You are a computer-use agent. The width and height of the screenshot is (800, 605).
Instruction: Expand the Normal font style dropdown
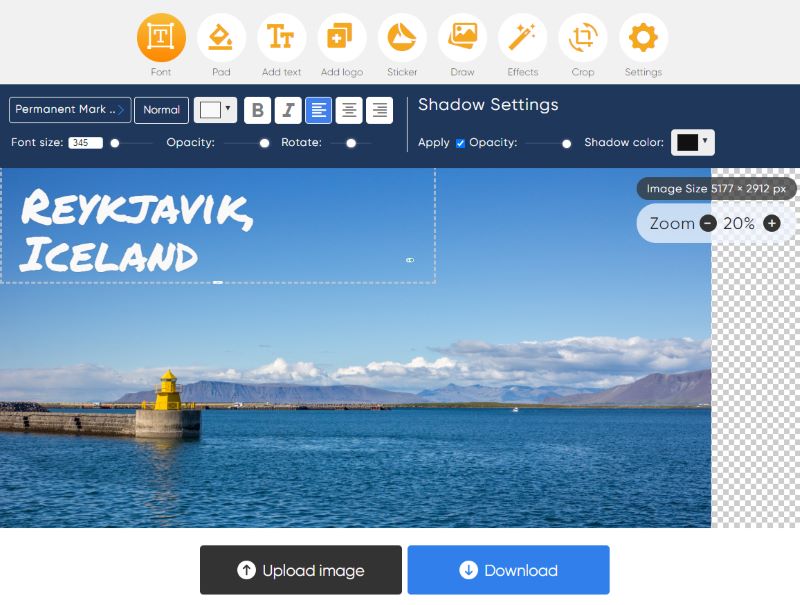(x=161, y=110)
